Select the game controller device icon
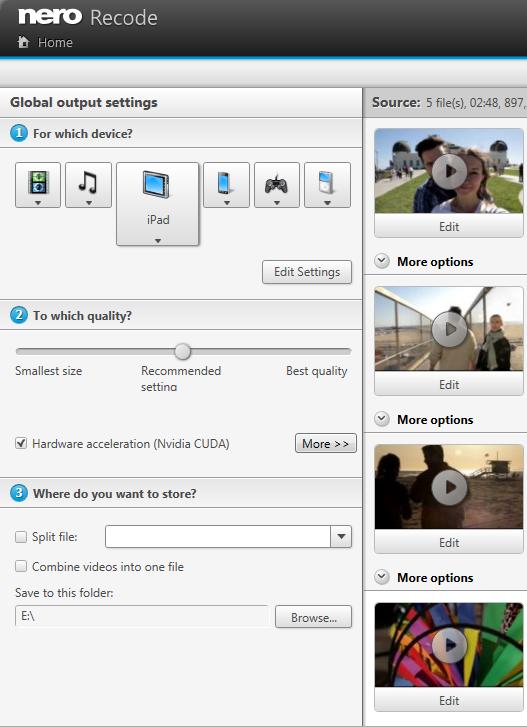The width and height of the screenshot is (527, 727). pos(277,185)
